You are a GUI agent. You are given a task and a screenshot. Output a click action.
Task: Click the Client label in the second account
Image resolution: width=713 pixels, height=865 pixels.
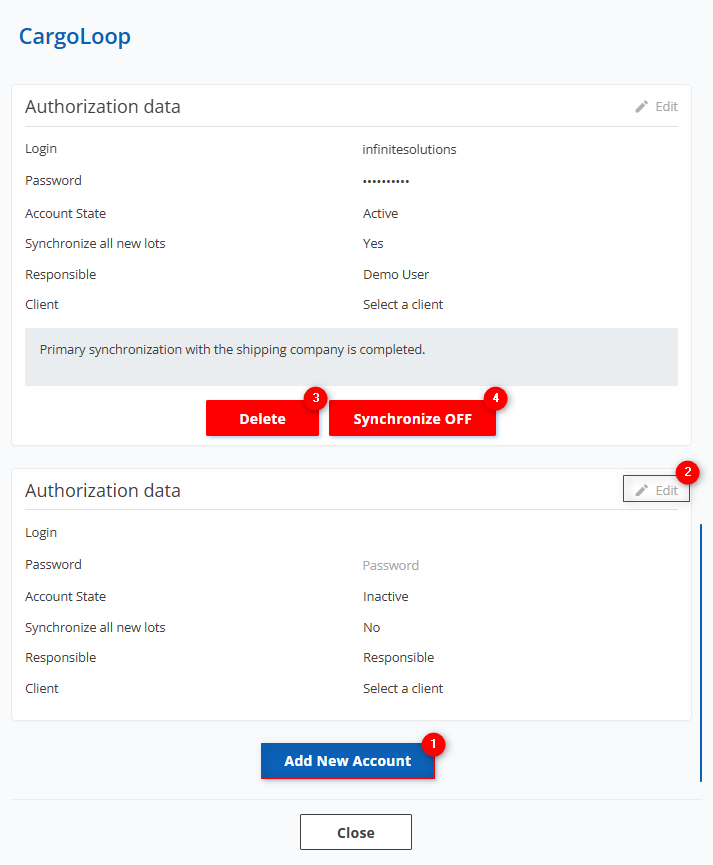pos(41,688)
